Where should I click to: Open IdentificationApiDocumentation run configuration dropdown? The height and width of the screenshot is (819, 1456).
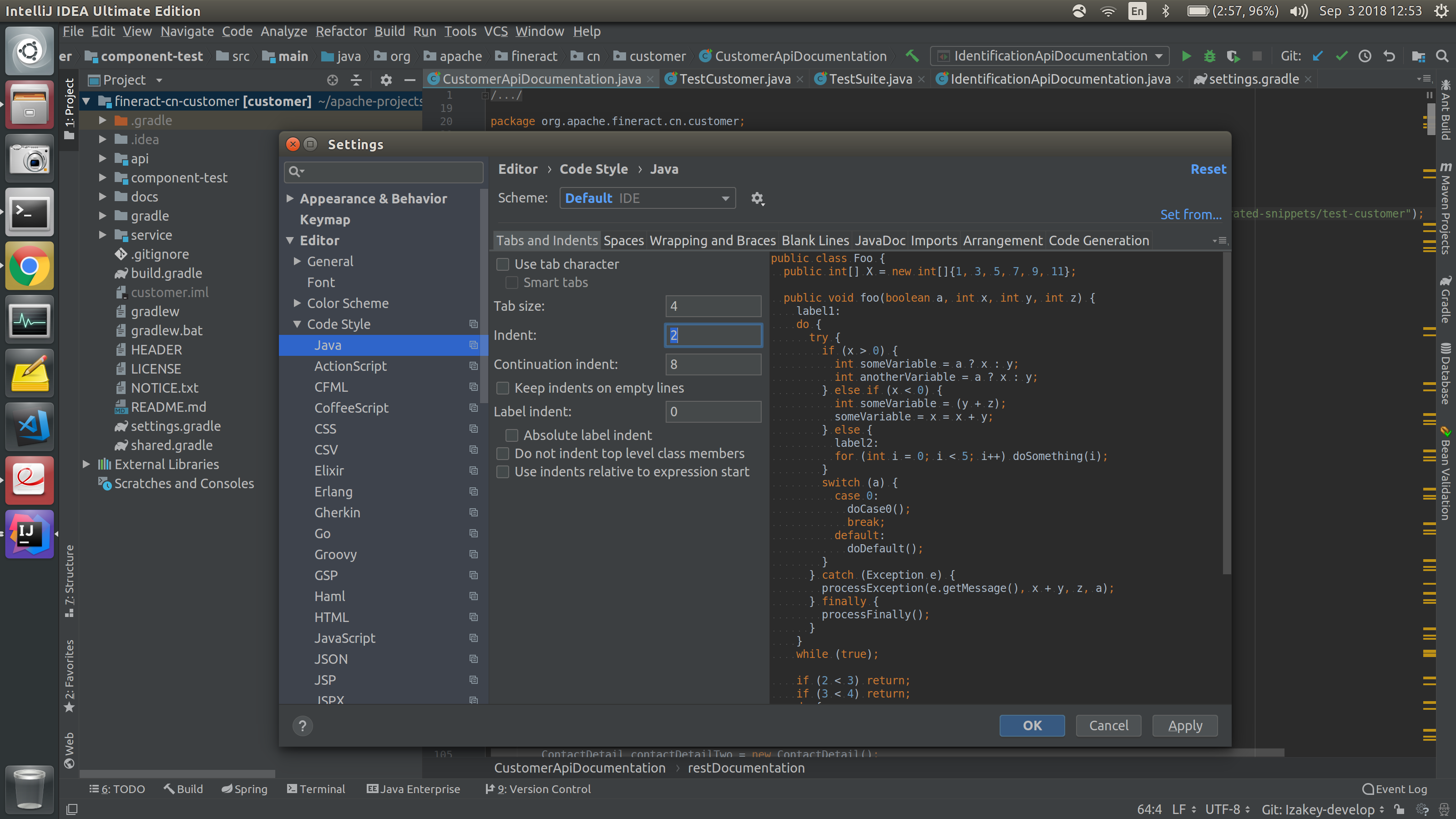[x=1050, y=56]
